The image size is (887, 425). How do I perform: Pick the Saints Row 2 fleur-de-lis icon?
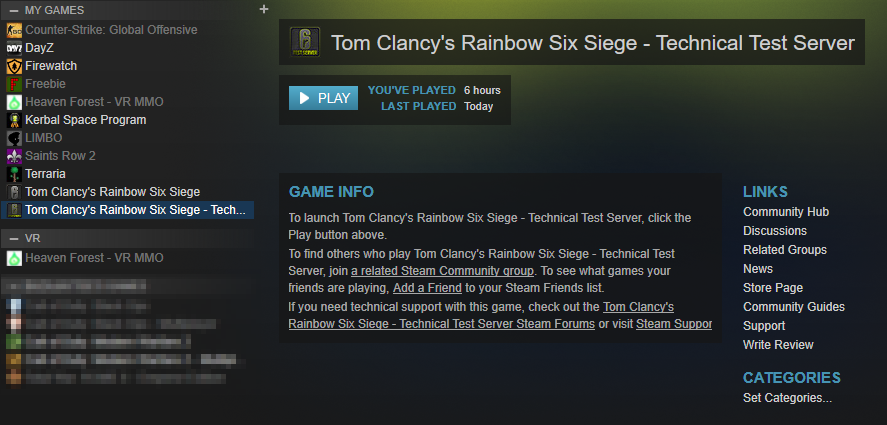(14, 156)
